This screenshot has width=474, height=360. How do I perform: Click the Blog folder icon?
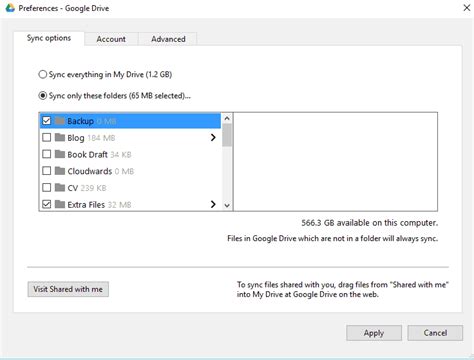60,137
